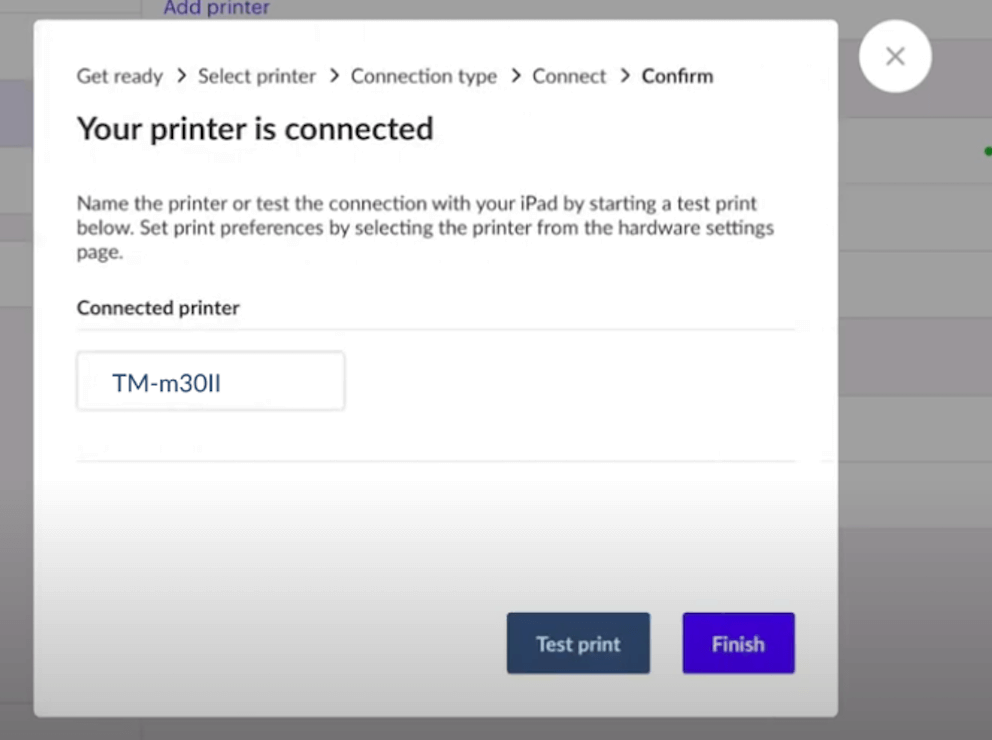
Task: Click the divider line below Connected printer
Action: tap(436, 329)
